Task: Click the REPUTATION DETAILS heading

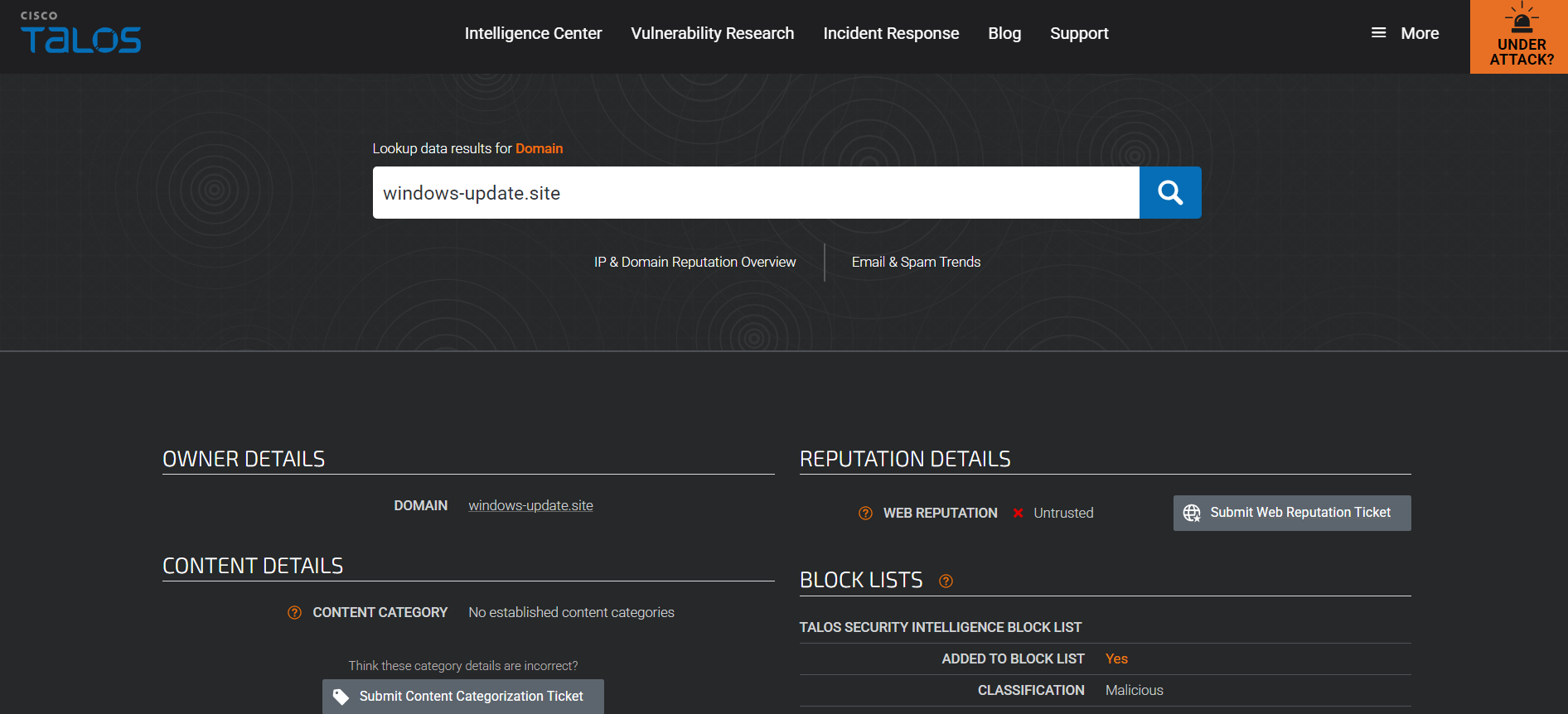Action: [905, 459]
